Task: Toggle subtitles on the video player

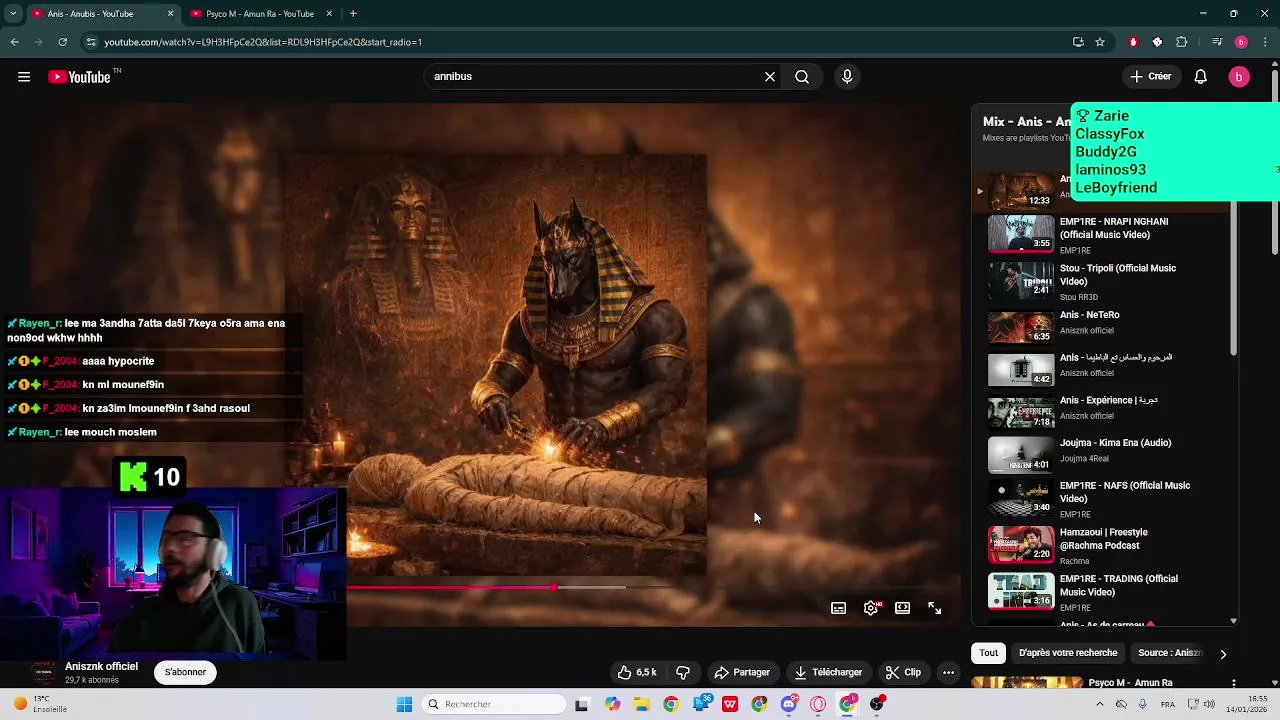Action: coord(839,608)
